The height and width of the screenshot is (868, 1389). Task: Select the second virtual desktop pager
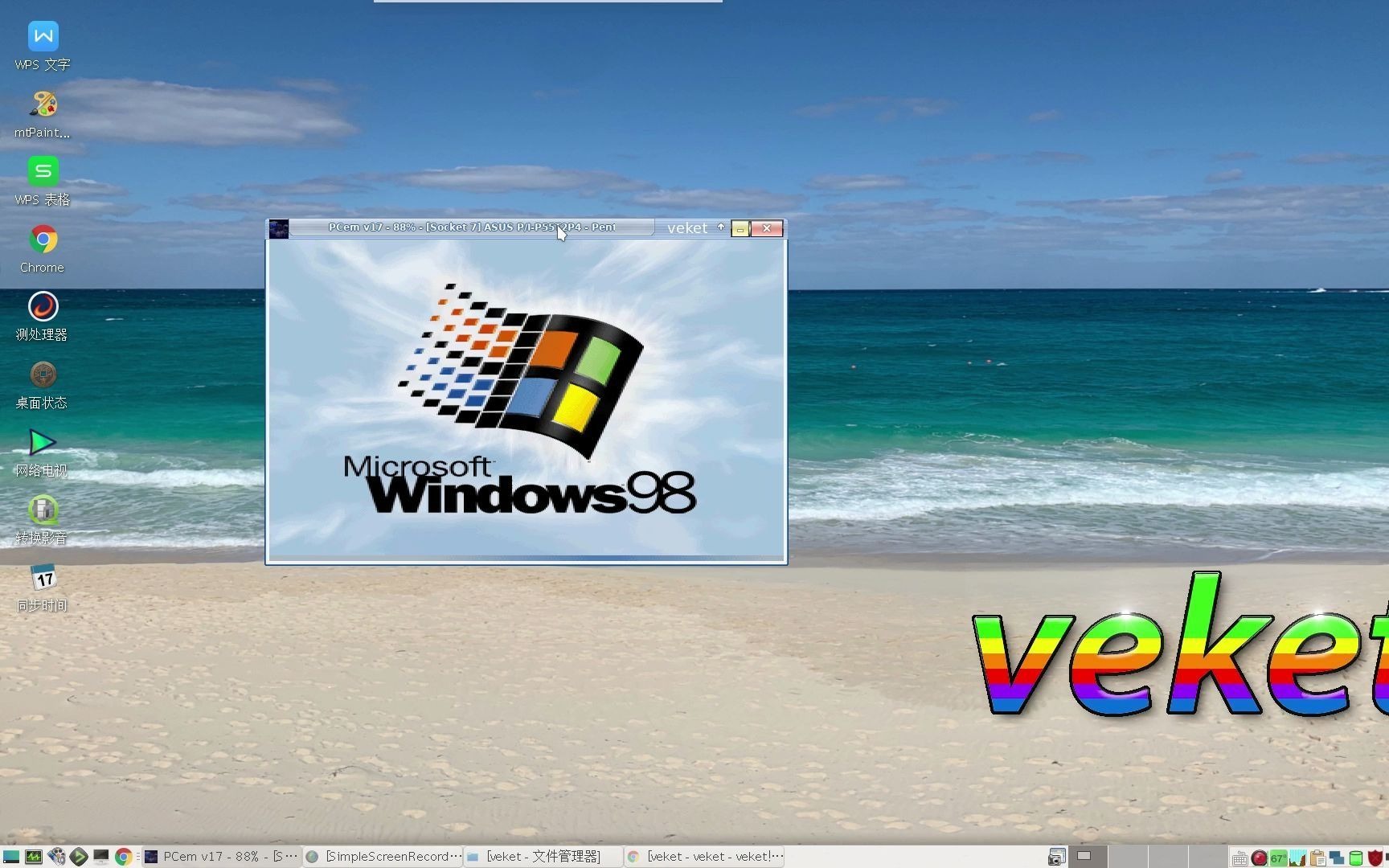[x=1128, y=857]
